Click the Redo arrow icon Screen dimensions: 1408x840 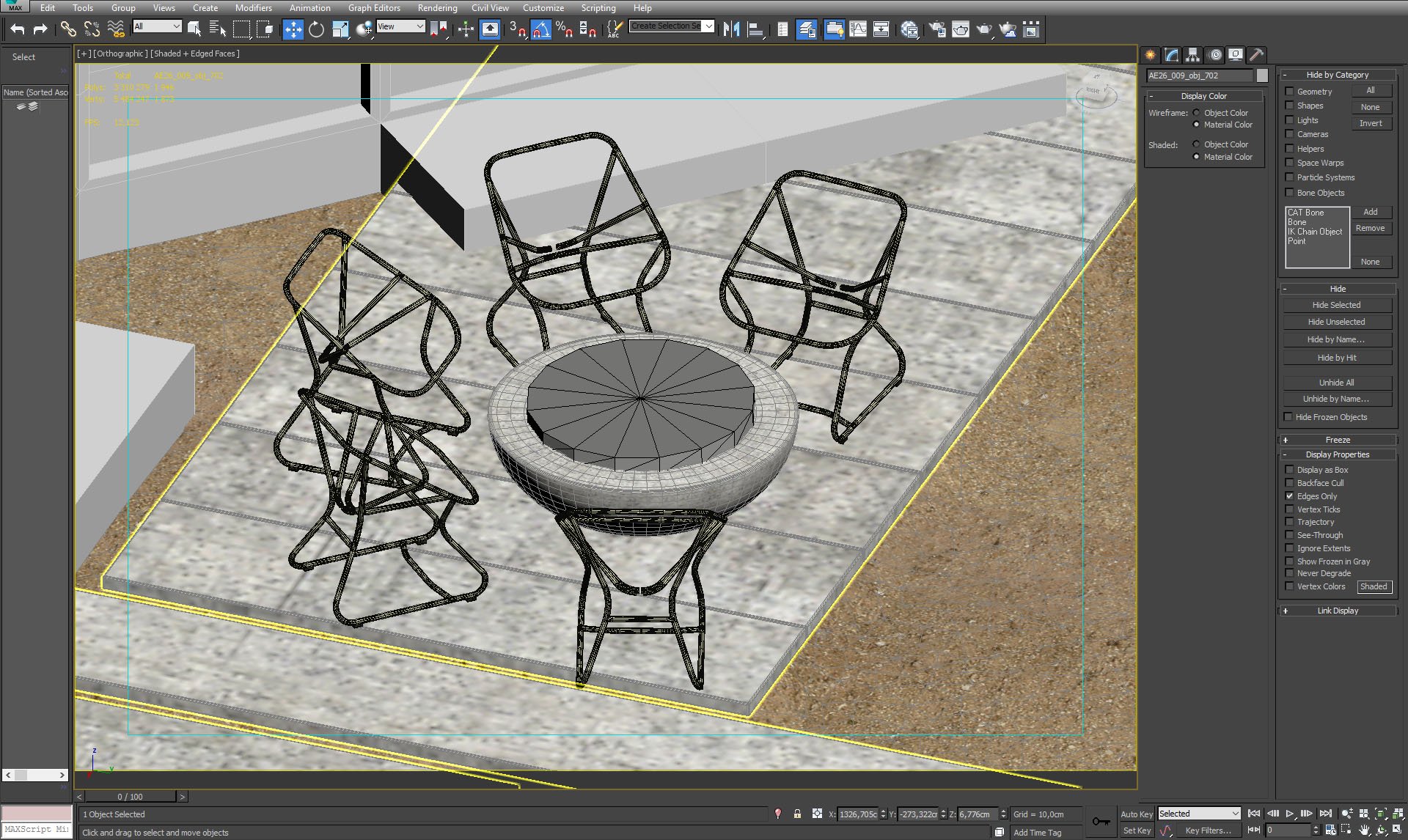40,29
